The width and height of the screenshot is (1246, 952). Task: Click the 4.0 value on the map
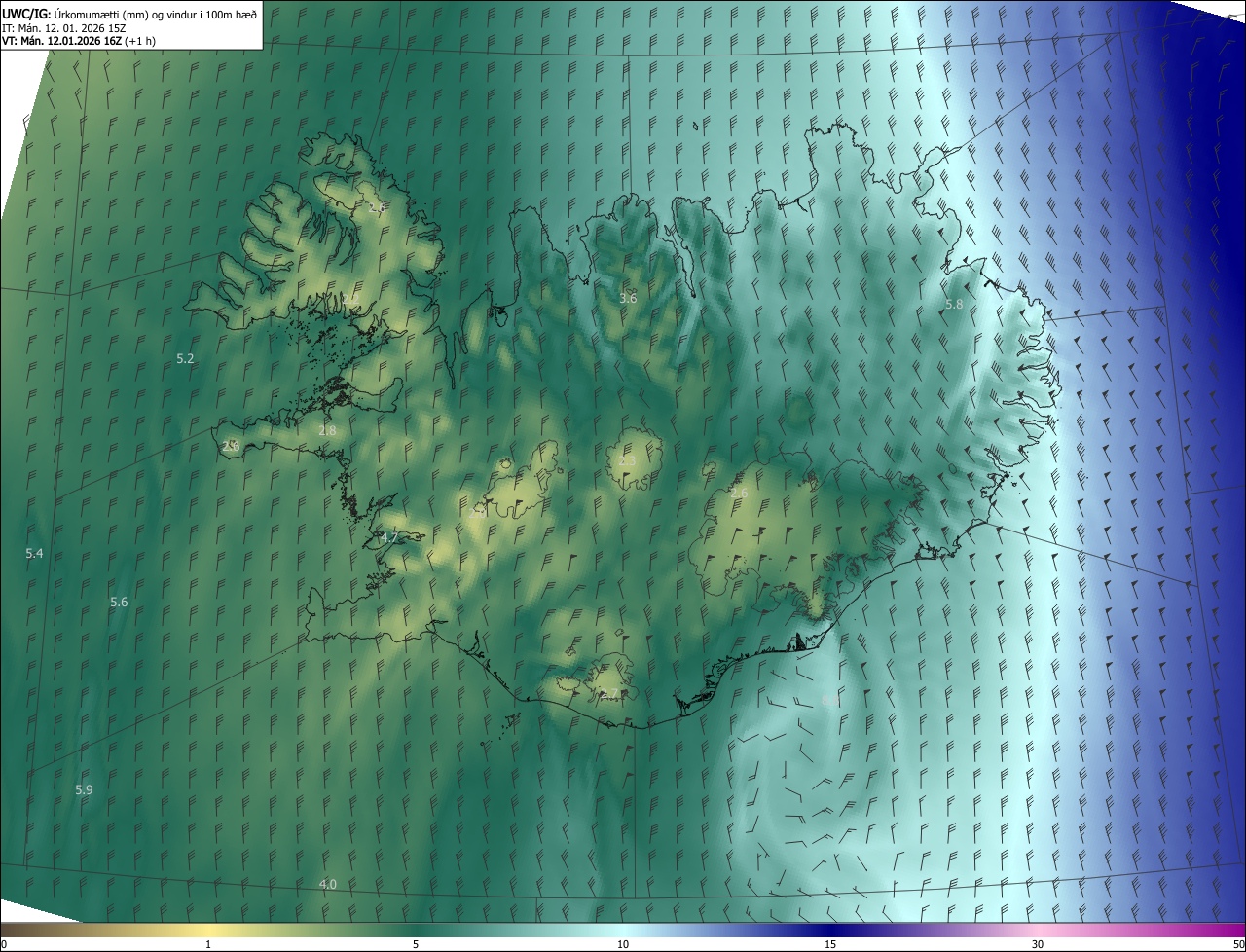(327, 884)
